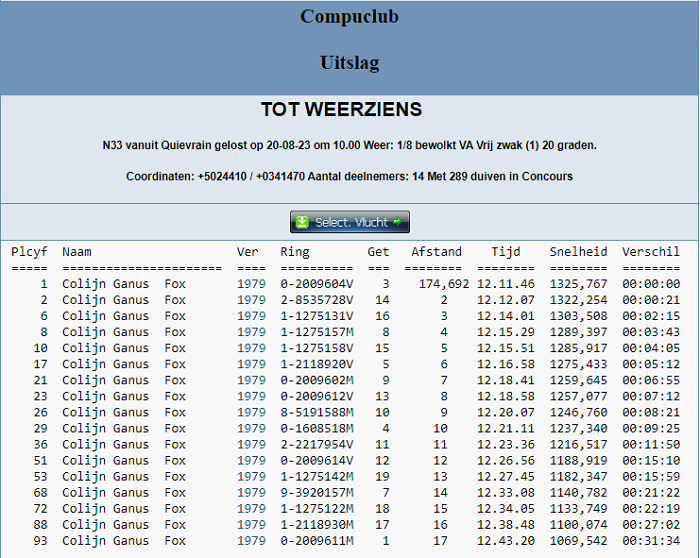700x558 pixels.
Task: Click the distance value 174,692
Action: (444, 284)
